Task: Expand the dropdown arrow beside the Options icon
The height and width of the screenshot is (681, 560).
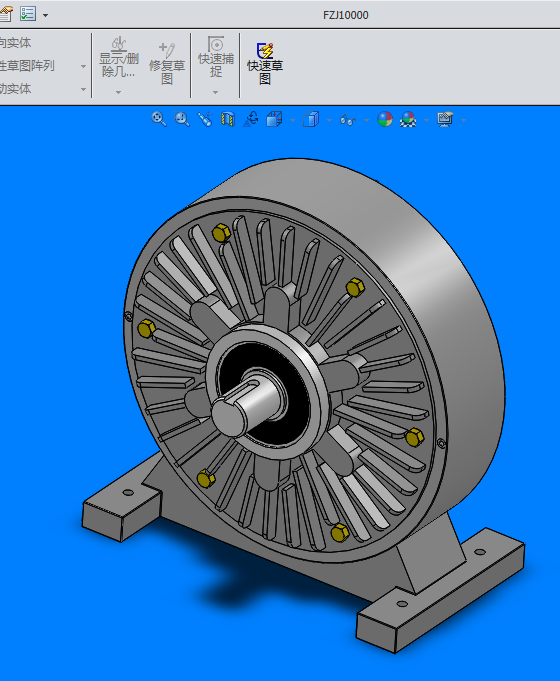Action: (45, 15)
